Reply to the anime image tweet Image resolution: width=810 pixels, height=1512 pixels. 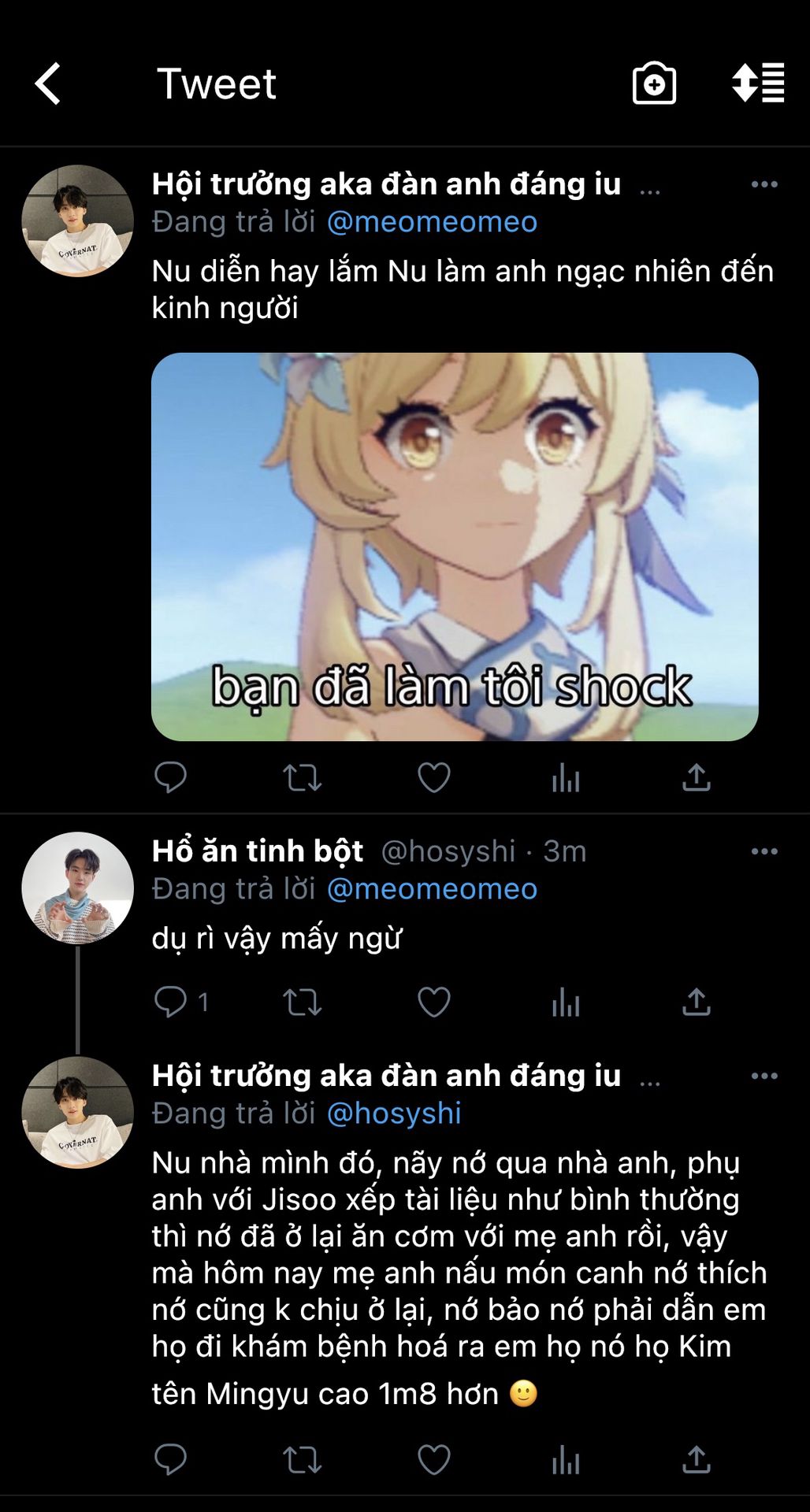tap(170, 778)
